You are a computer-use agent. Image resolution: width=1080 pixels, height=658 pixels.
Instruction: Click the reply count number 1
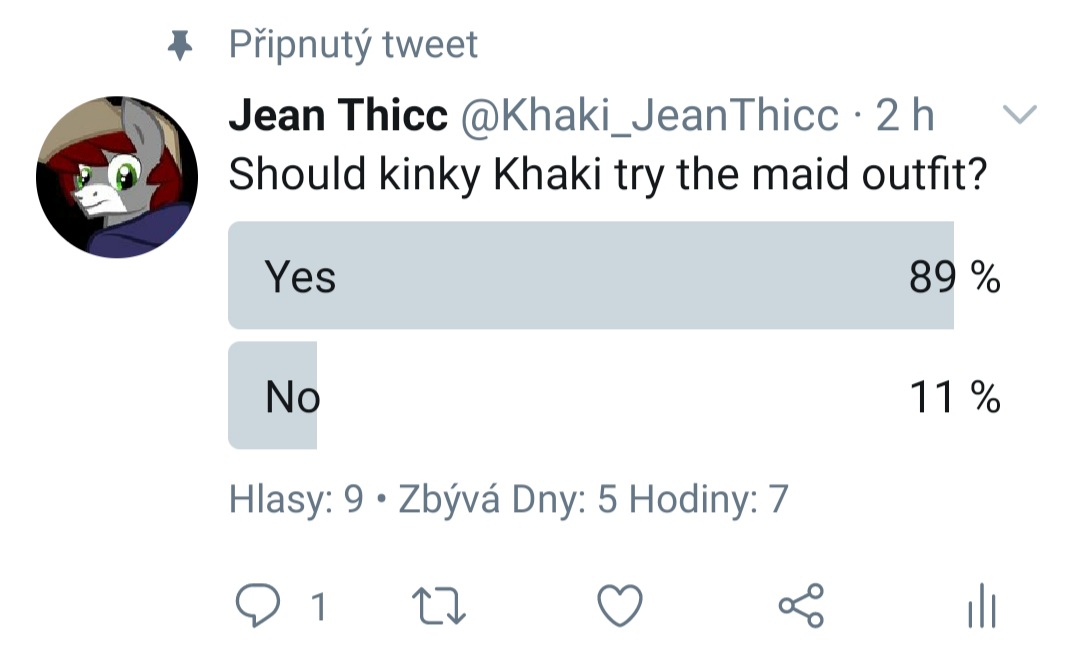point(318,607)
